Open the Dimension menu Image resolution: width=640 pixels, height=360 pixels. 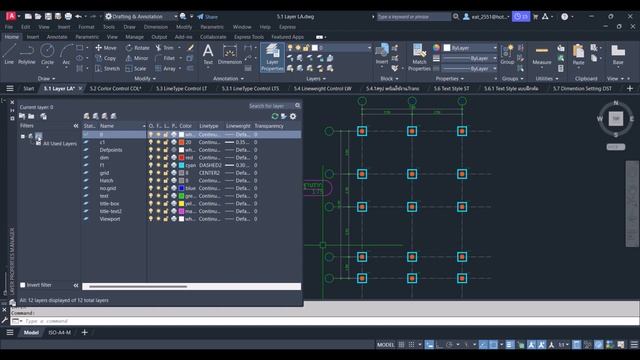156,27
